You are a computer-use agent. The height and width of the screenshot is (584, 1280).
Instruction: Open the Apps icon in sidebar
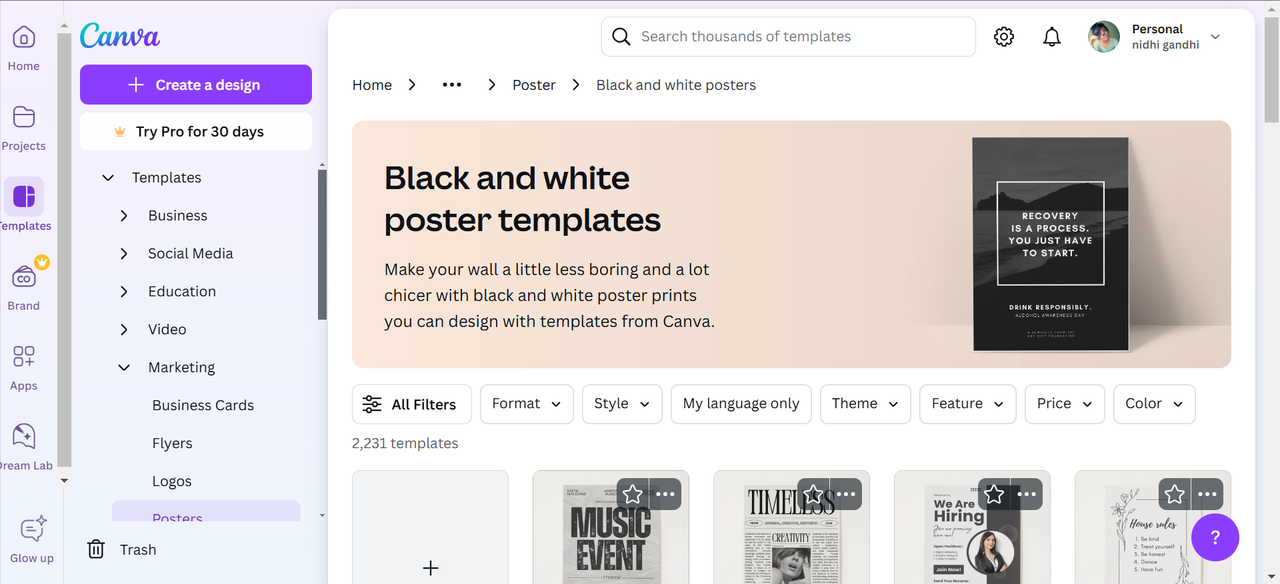click(23, 357)
